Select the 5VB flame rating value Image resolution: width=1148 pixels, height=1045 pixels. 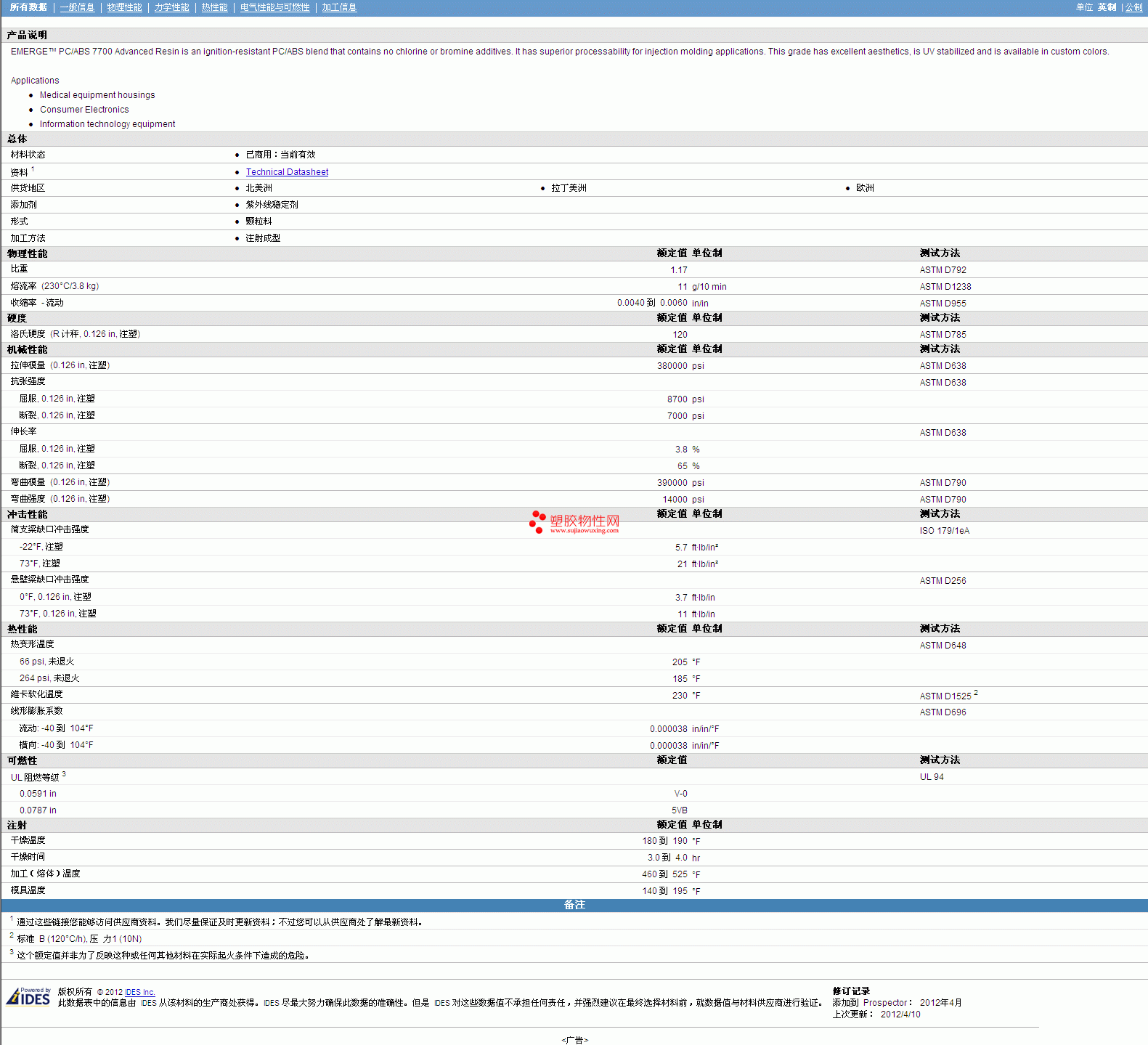click(x=680, y=810)
